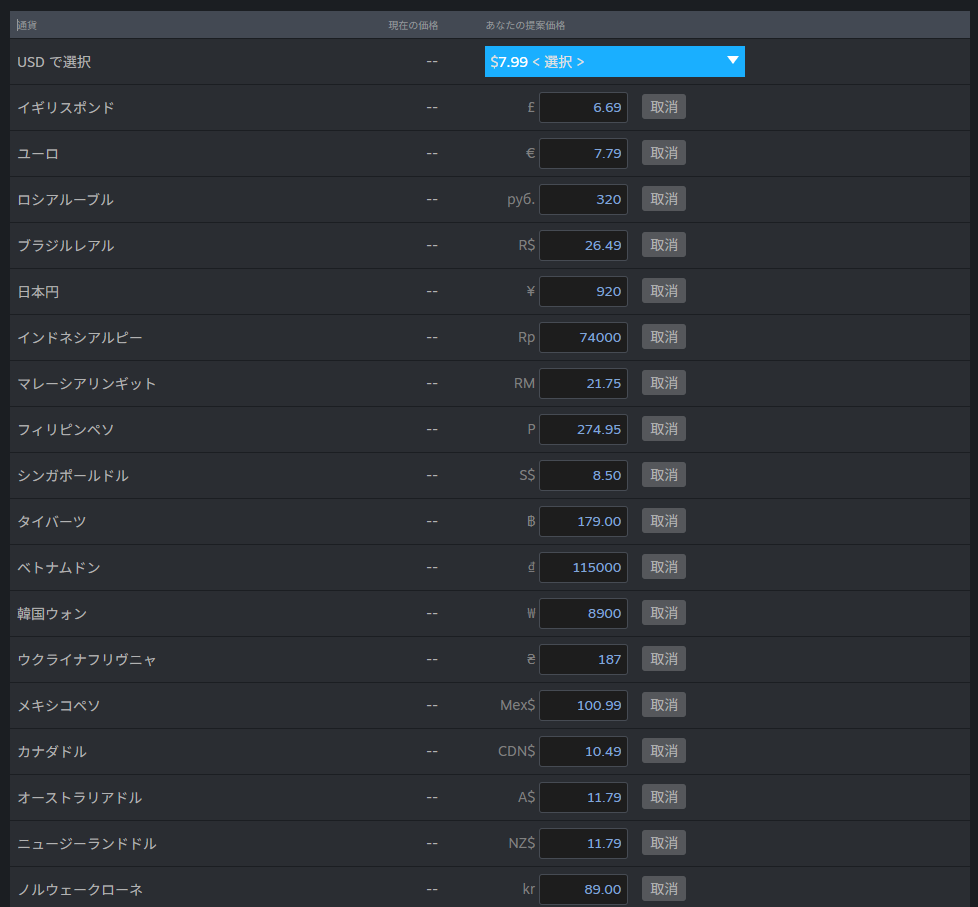
Task: Cancel the British Pound proposed price
Action: pyautogui.click(x=664, y=108)
